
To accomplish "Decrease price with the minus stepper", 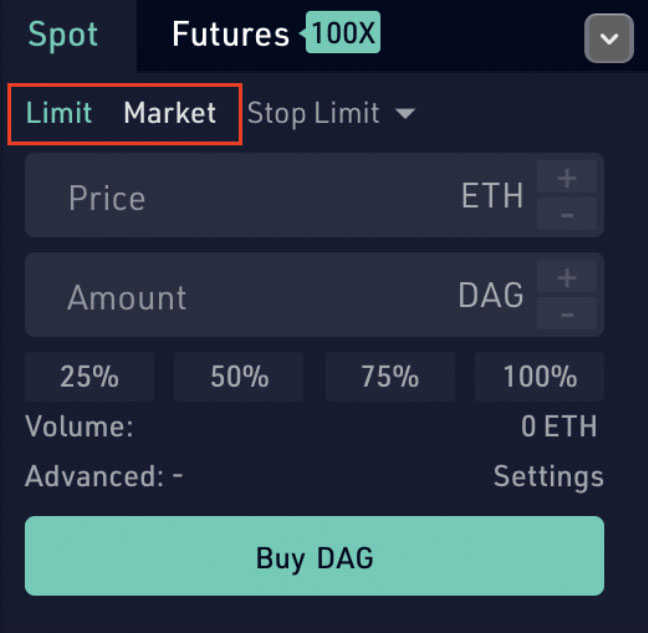I will click(x=567, y=215).
